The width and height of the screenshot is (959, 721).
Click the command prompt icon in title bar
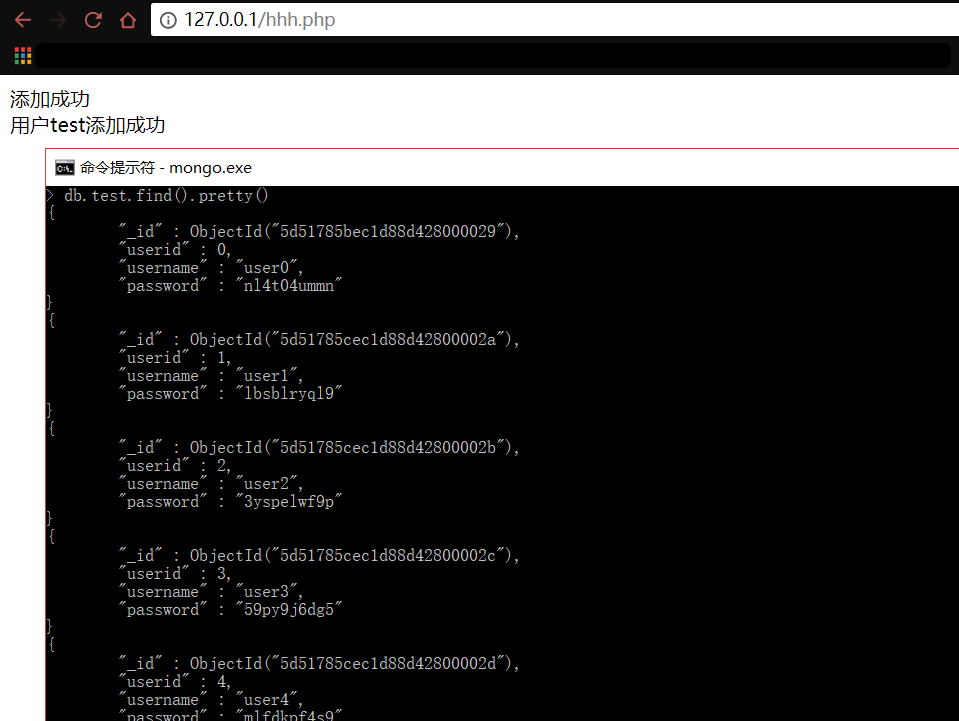[x=65, y=167]
